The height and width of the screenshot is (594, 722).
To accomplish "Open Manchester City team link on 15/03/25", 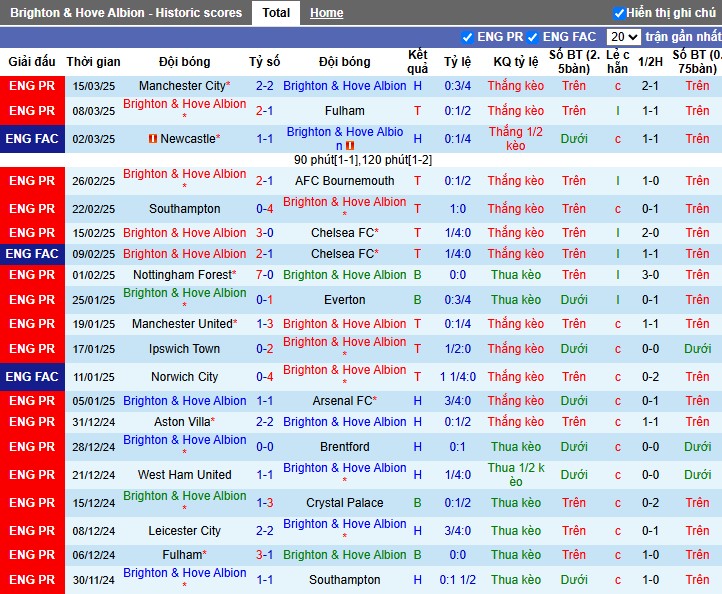I will click(x=184, y=86).
